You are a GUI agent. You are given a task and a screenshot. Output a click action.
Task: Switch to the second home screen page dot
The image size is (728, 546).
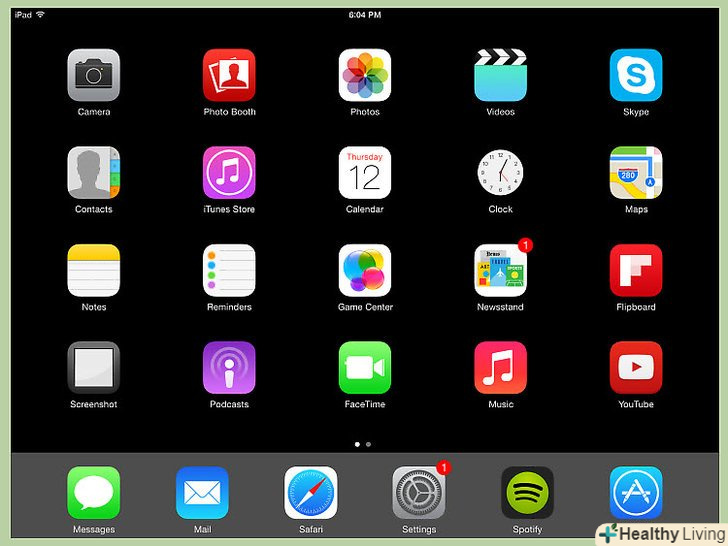pos(368,444)
